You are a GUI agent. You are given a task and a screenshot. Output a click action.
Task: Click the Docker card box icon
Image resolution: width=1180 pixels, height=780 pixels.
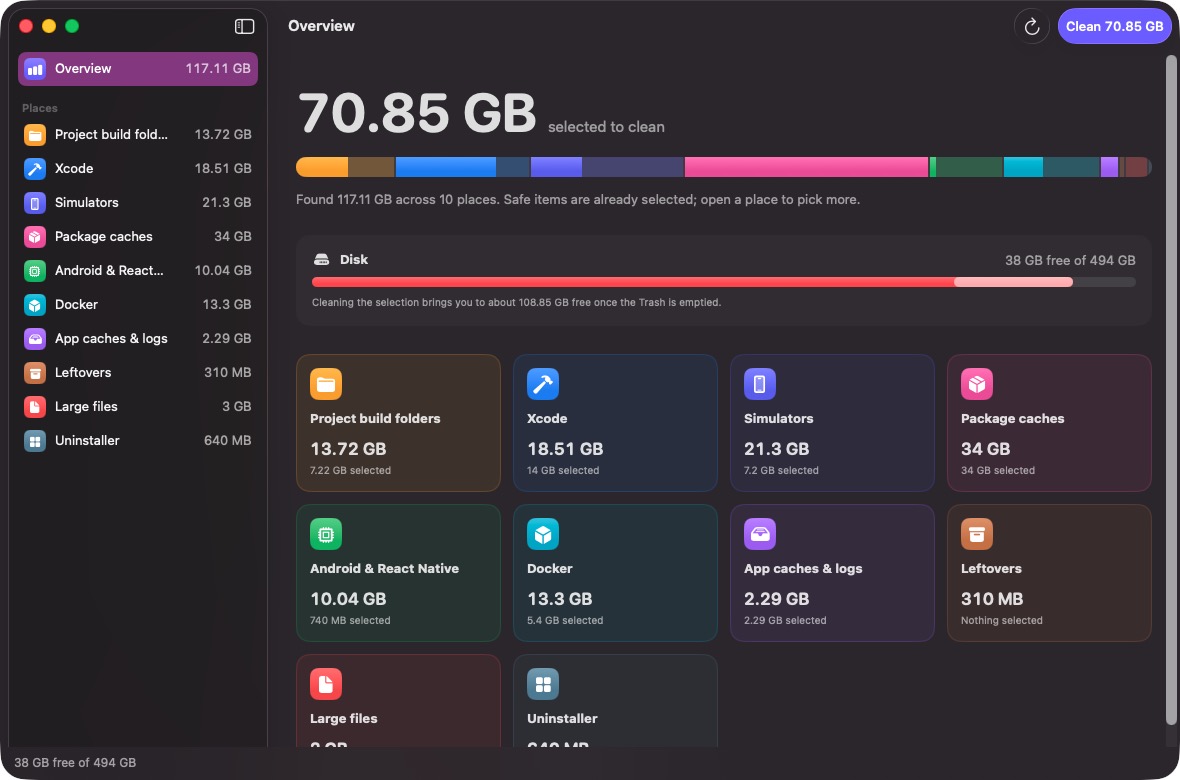(543, 534)
